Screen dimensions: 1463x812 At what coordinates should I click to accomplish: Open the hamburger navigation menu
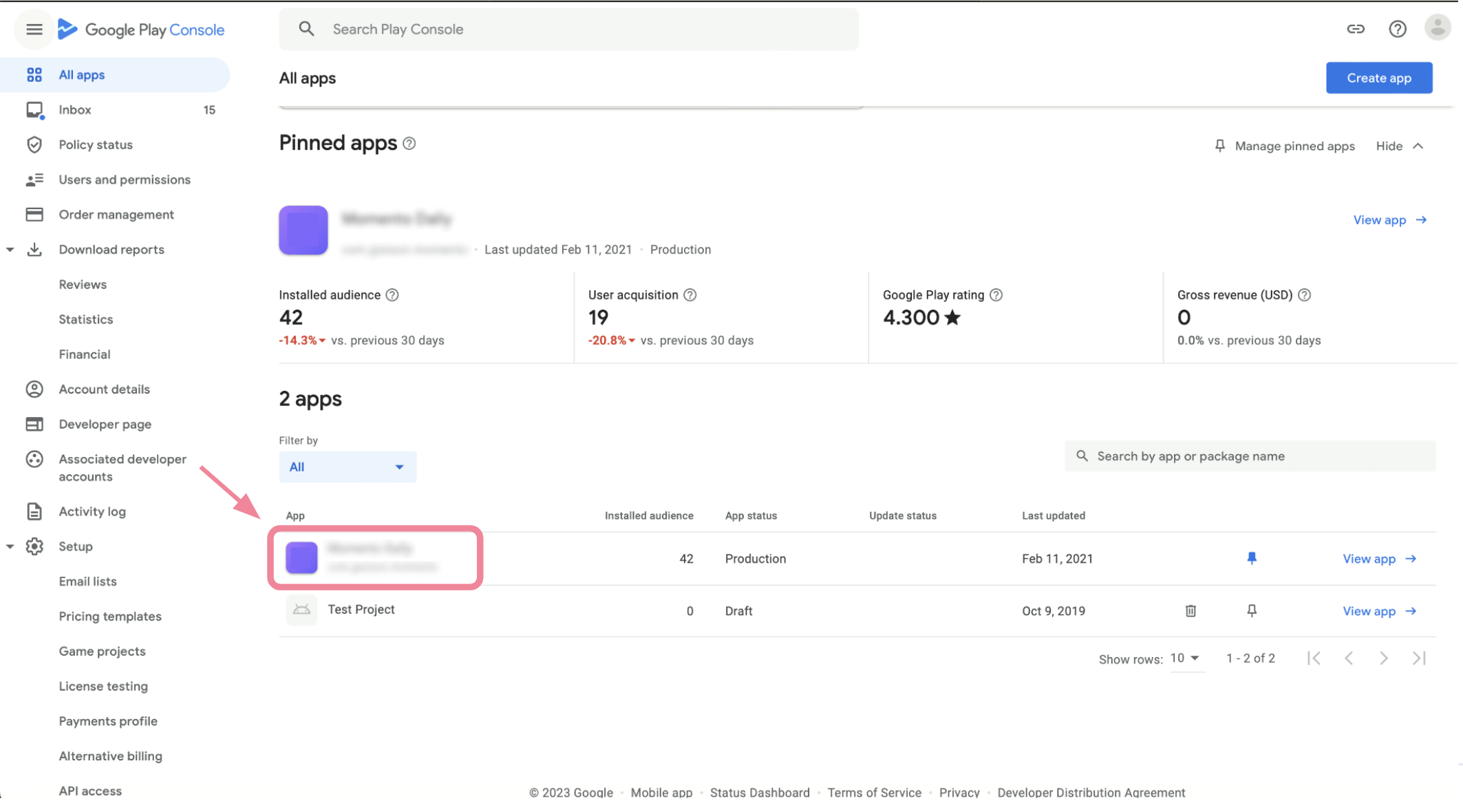[34, 29]
